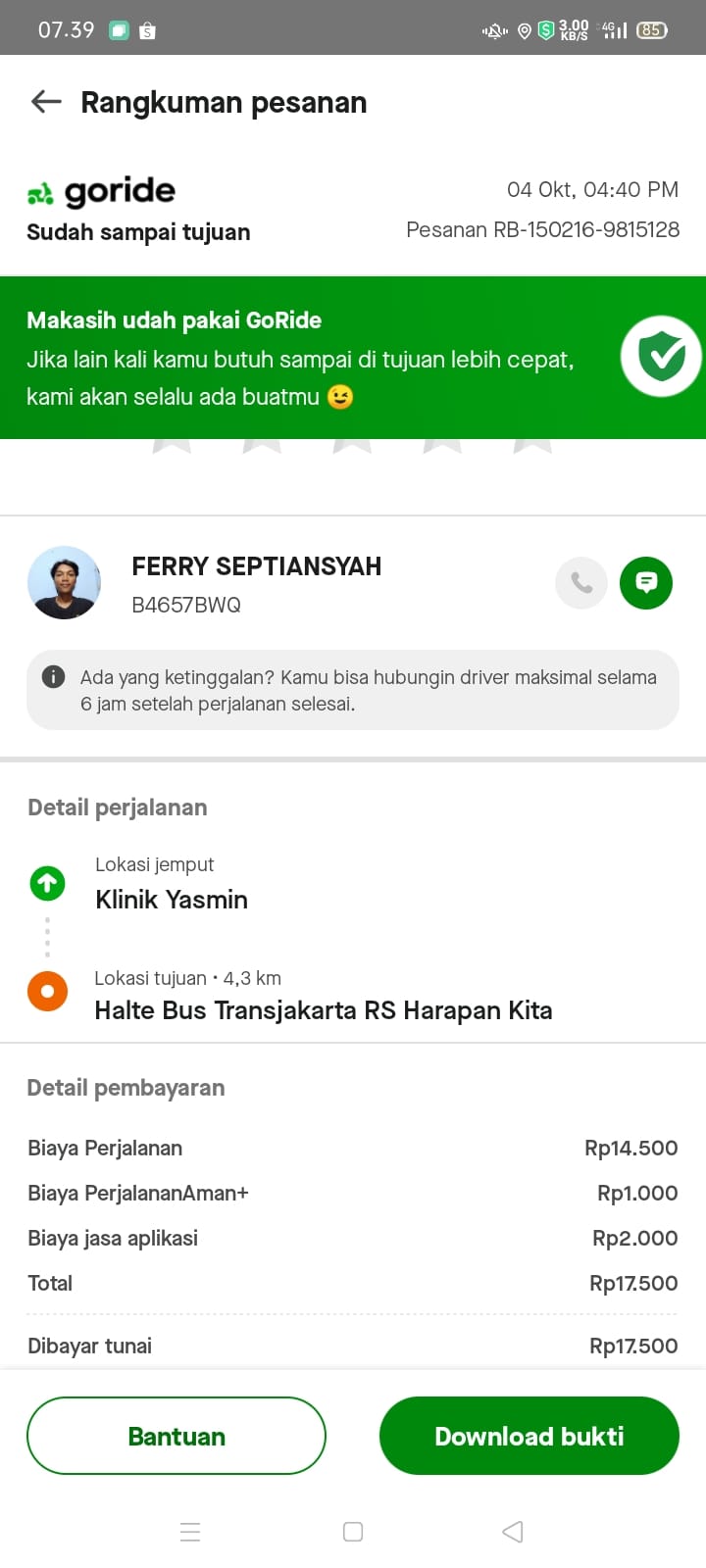Screen dimensions: 706x1568
Task: Tap the green shield checkmark icon
Action: 662,356
